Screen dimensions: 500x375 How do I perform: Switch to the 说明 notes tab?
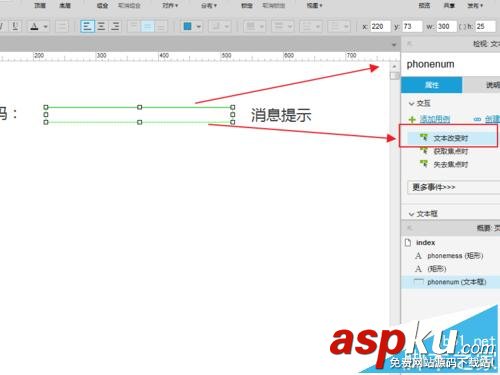pyautogui.click(x=482, y=85)
